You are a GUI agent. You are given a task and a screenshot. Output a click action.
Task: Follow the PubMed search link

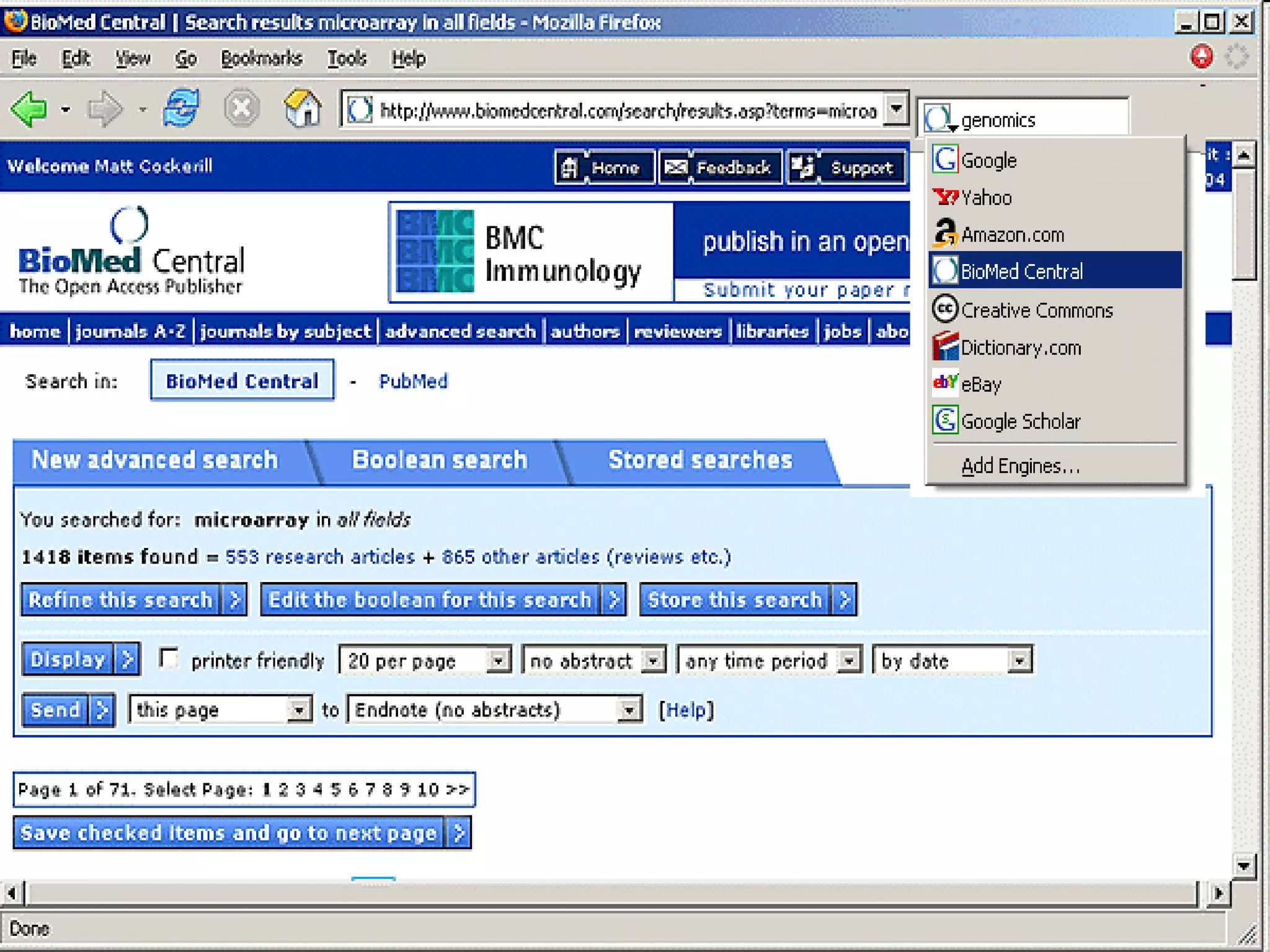click(x=413, y=381)
